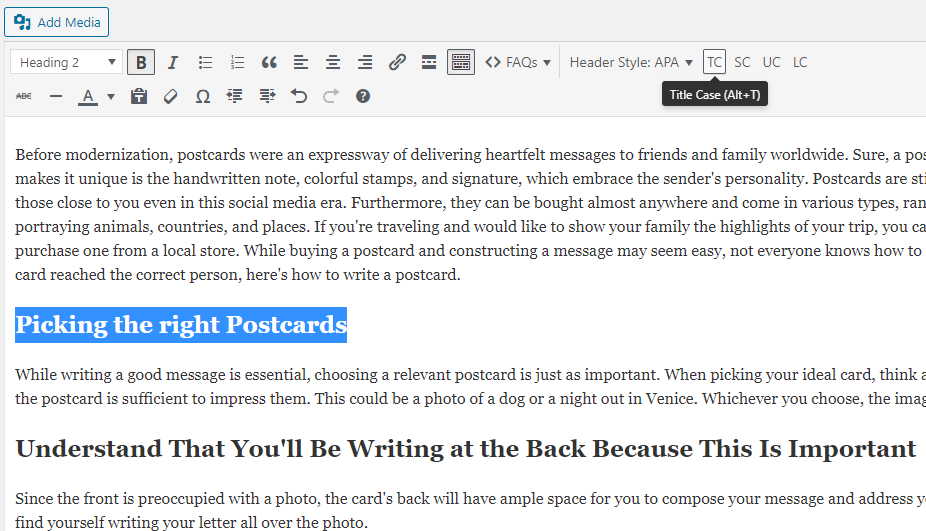This screenshot has height=531, width=926.
Task: Align text left
Action: point(301,62)
